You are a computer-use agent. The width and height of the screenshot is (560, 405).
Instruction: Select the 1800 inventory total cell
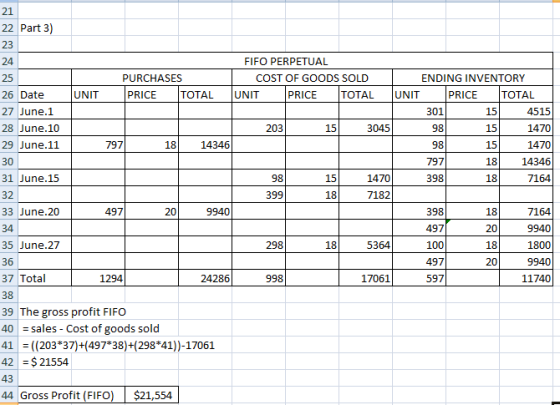[526, 245]
